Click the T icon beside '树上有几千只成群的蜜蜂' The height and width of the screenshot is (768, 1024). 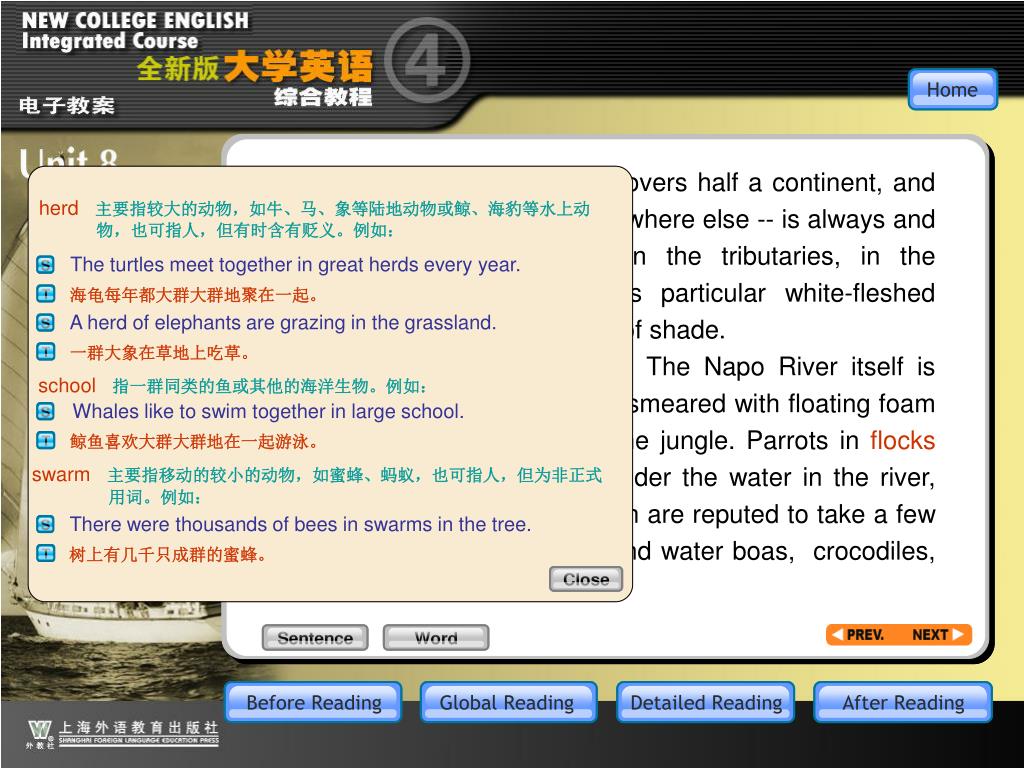(45, 553)
